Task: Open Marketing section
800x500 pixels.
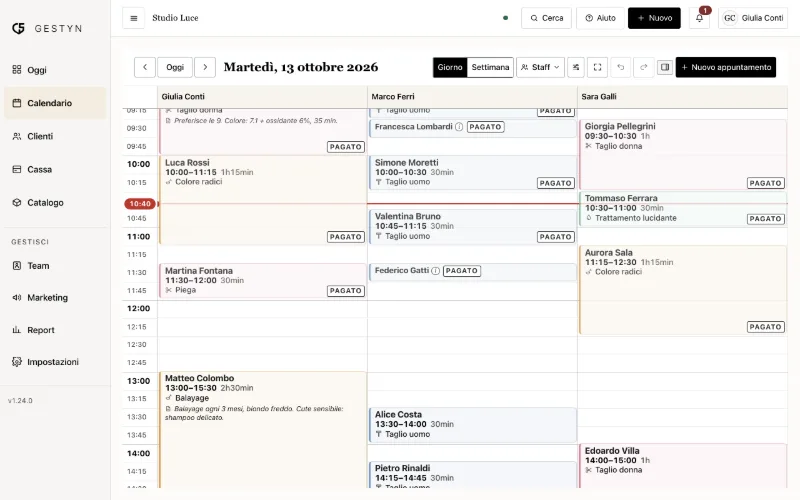Action: coord(55,297)
